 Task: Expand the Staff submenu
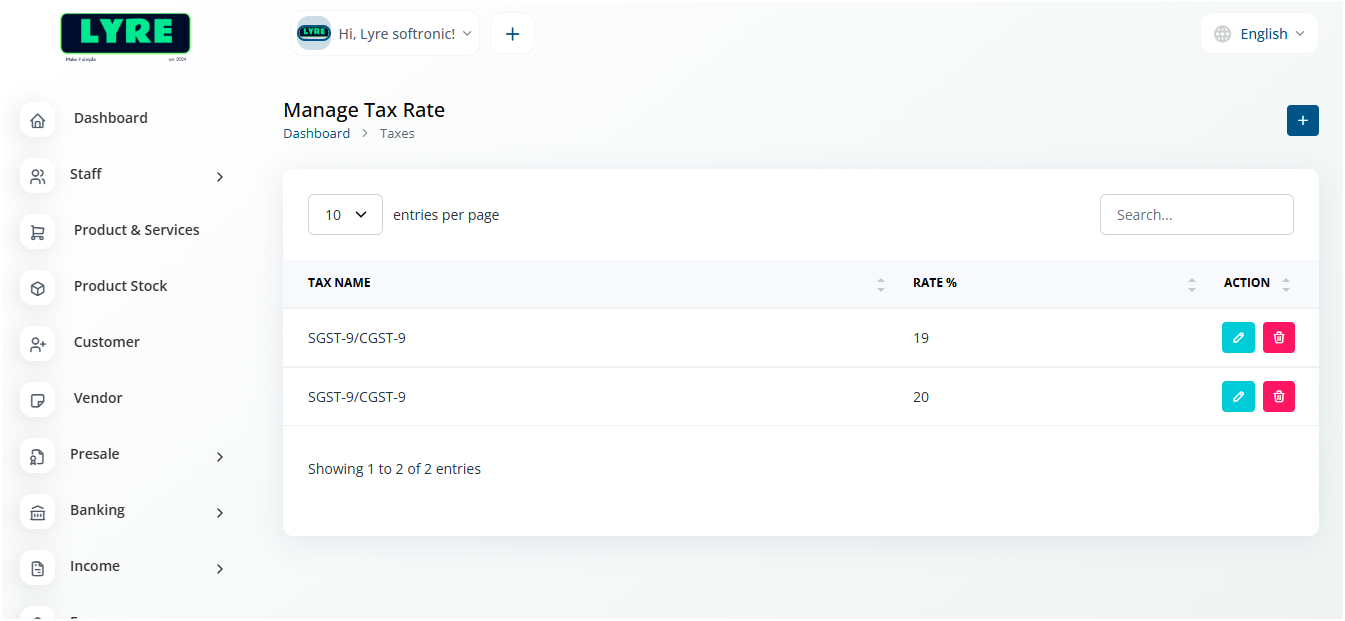click(219, 177)
